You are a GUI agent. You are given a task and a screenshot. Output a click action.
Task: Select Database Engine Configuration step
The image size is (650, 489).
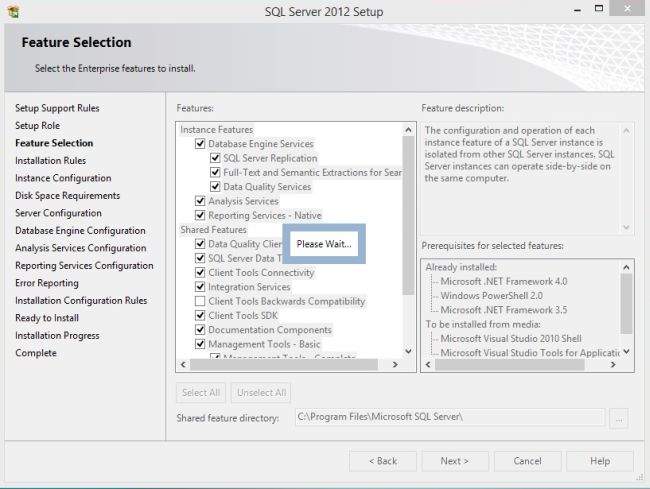(x=80, y=230)
